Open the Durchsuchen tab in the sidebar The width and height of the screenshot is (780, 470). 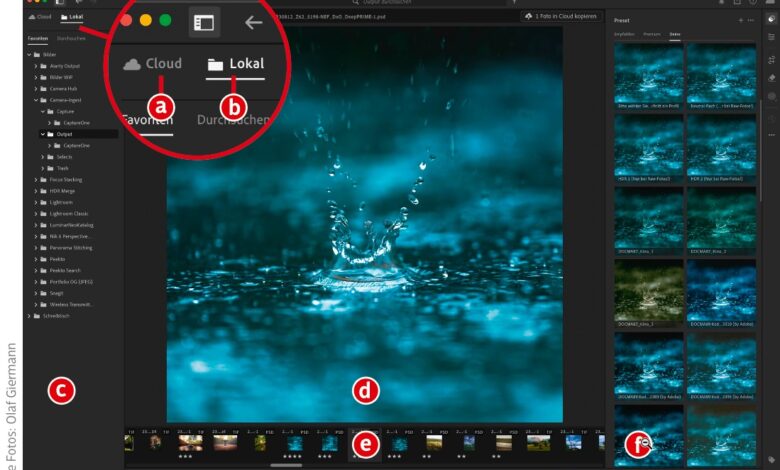click(71, 38)
